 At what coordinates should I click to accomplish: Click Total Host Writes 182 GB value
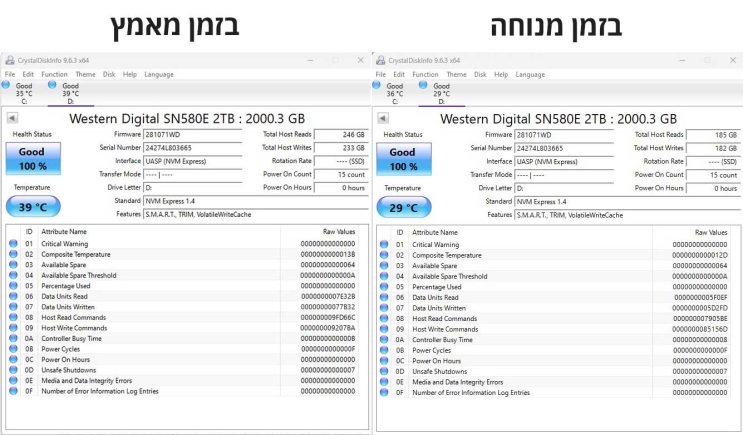713,148
